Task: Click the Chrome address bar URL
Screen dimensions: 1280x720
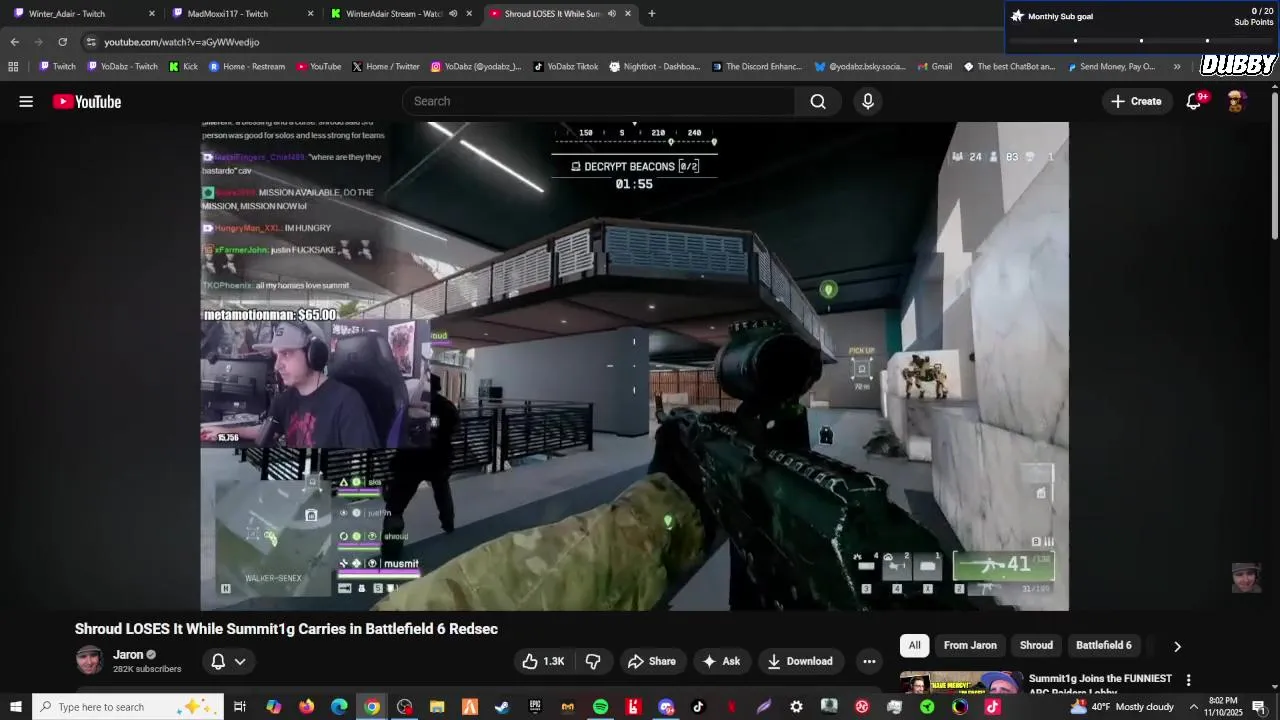Action: pos(181,42)
